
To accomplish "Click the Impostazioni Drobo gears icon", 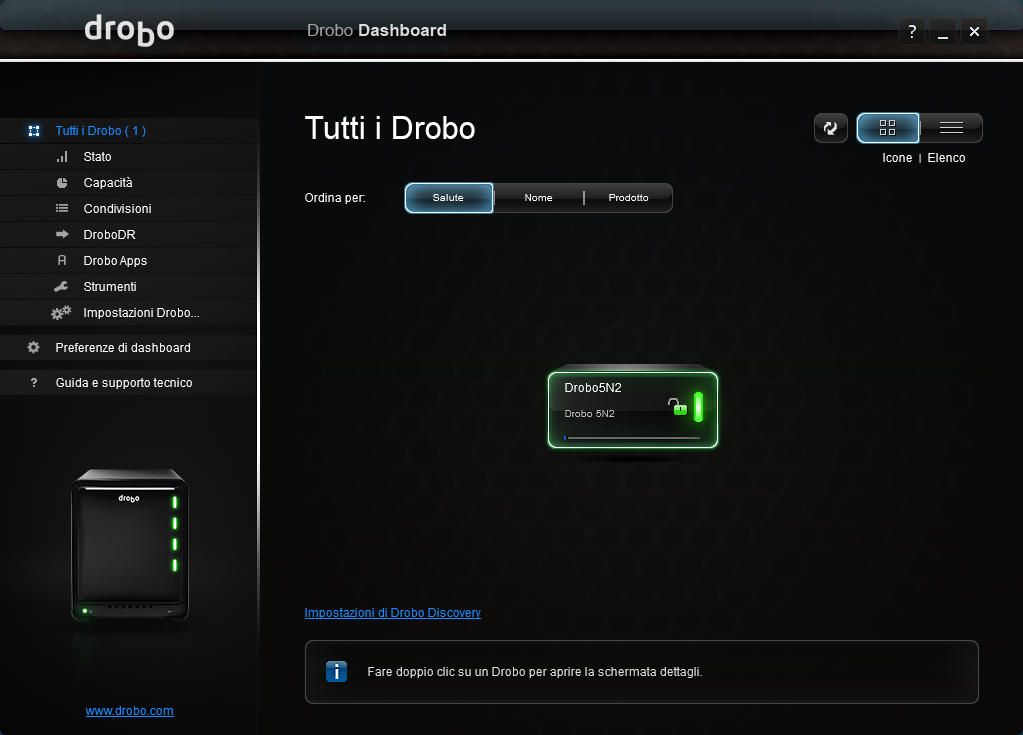I will pyautogui.click(x=62, y=313).
